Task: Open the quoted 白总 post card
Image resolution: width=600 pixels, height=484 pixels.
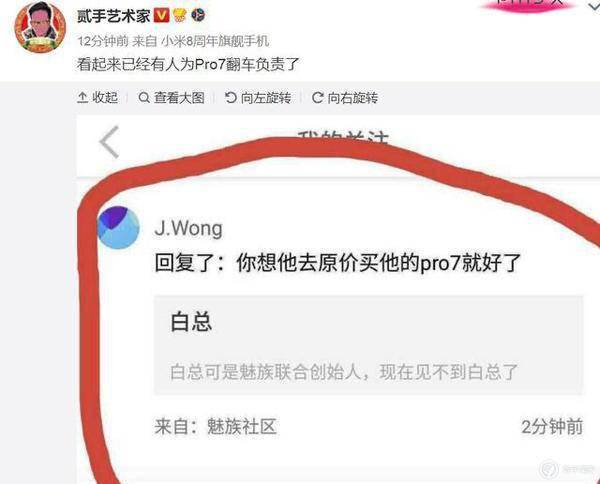Action: (x=368, y=345)
